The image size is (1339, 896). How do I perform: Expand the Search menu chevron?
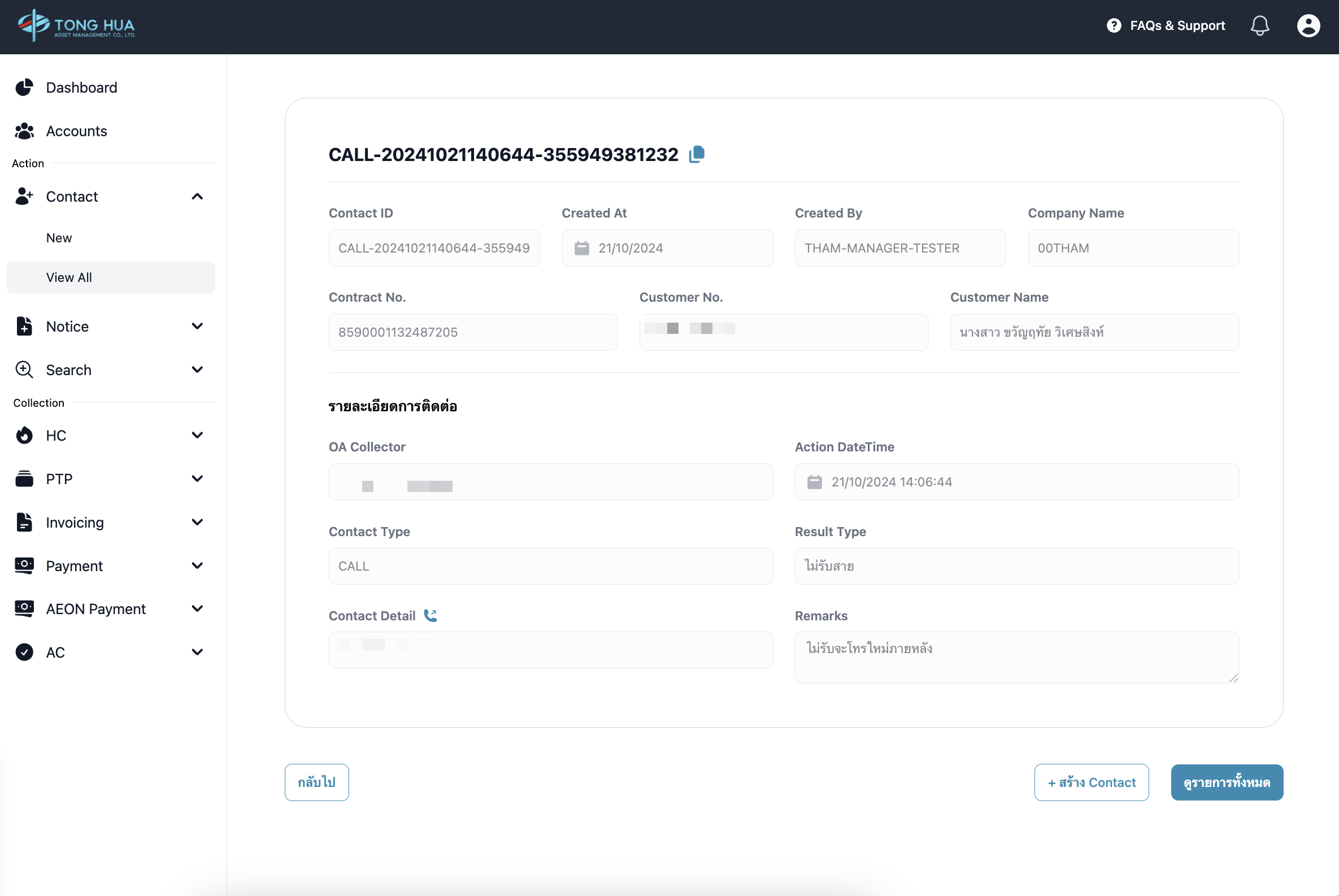pos(197,369)
